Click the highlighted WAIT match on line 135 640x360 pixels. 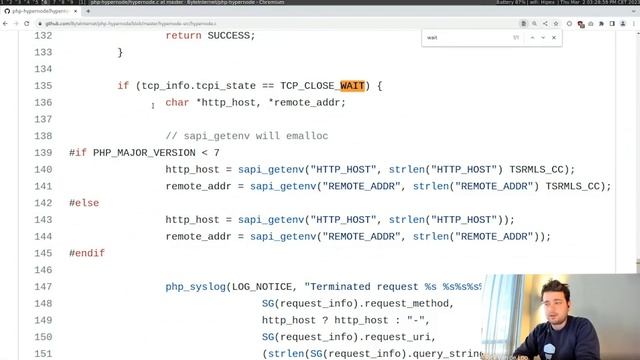(352, 86)
